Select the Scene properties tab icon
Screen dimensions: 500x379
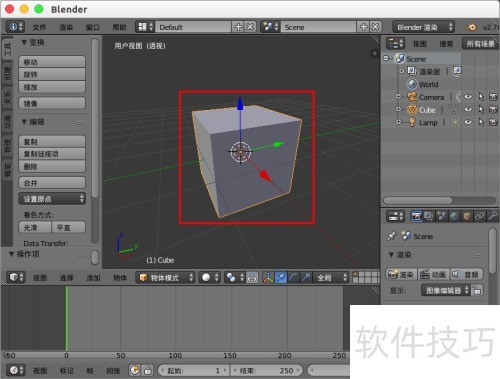442,217
